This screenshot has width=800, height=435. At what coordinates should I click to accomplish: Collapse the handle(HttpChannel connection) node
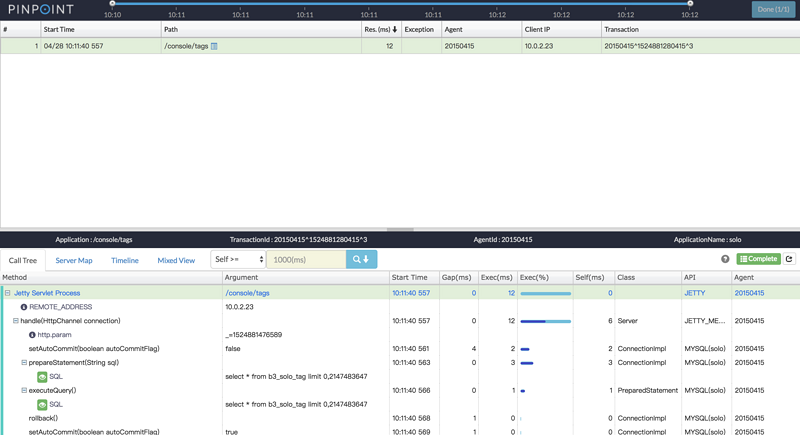pos(16,321)
